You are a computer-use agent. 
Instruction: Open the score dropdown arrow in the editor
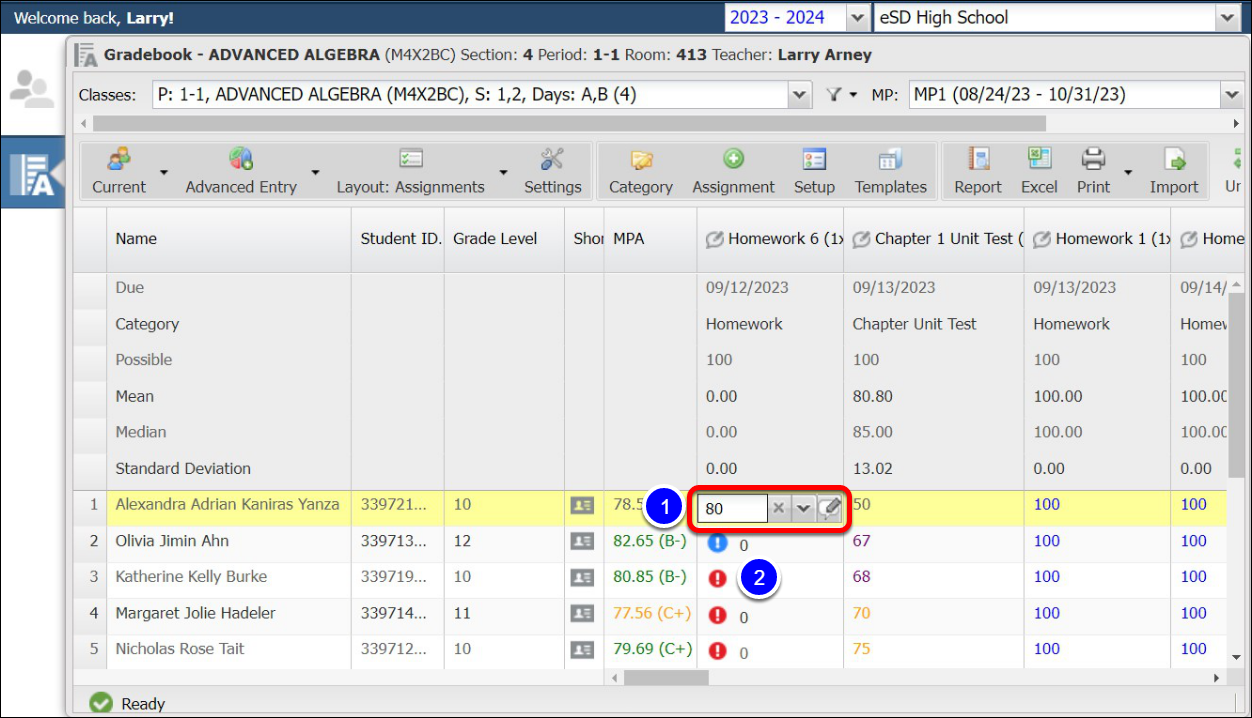point(803,508)
